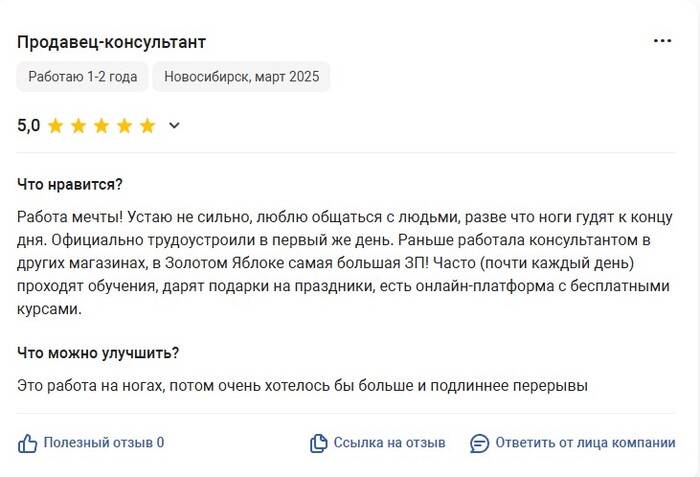Screen dimensions: 700x477
Task: Click the fourth rating star
Action: [124, 126]
